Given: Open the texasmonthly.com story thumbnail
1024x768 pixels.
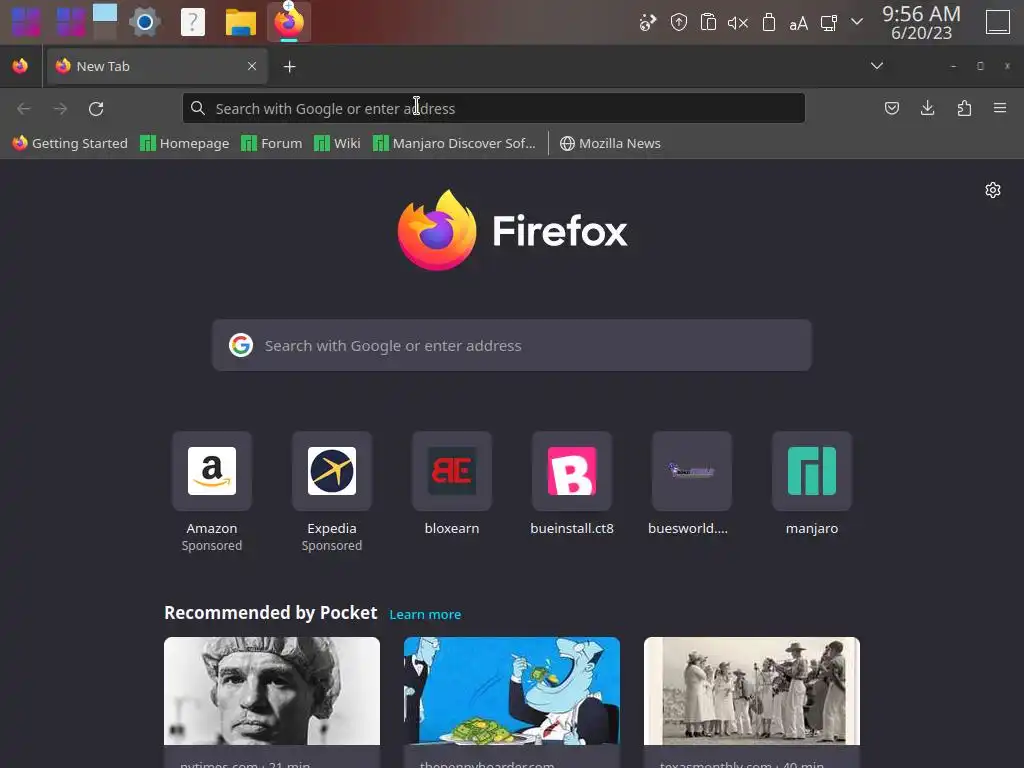Looking at the screenshot, I should click(x=752, y=691).
